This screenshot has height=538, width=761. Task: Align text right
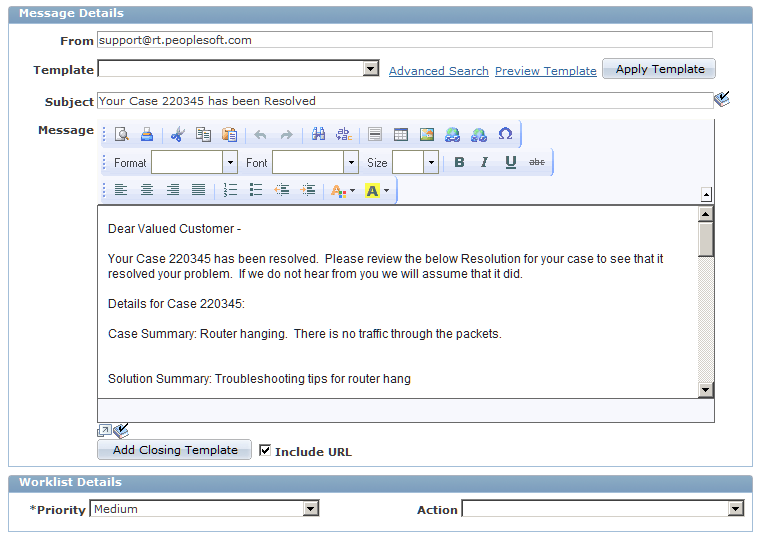[173, 190]
